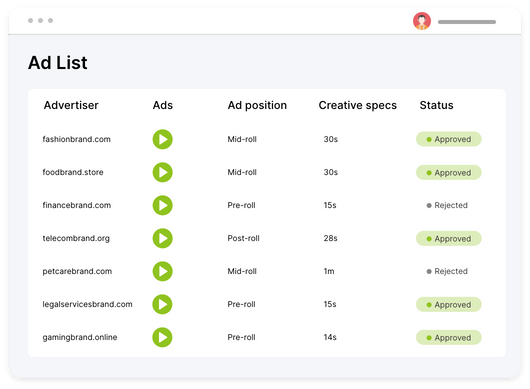
Task: Sort by the Creative specs column header
Action: tap(358, 105)
